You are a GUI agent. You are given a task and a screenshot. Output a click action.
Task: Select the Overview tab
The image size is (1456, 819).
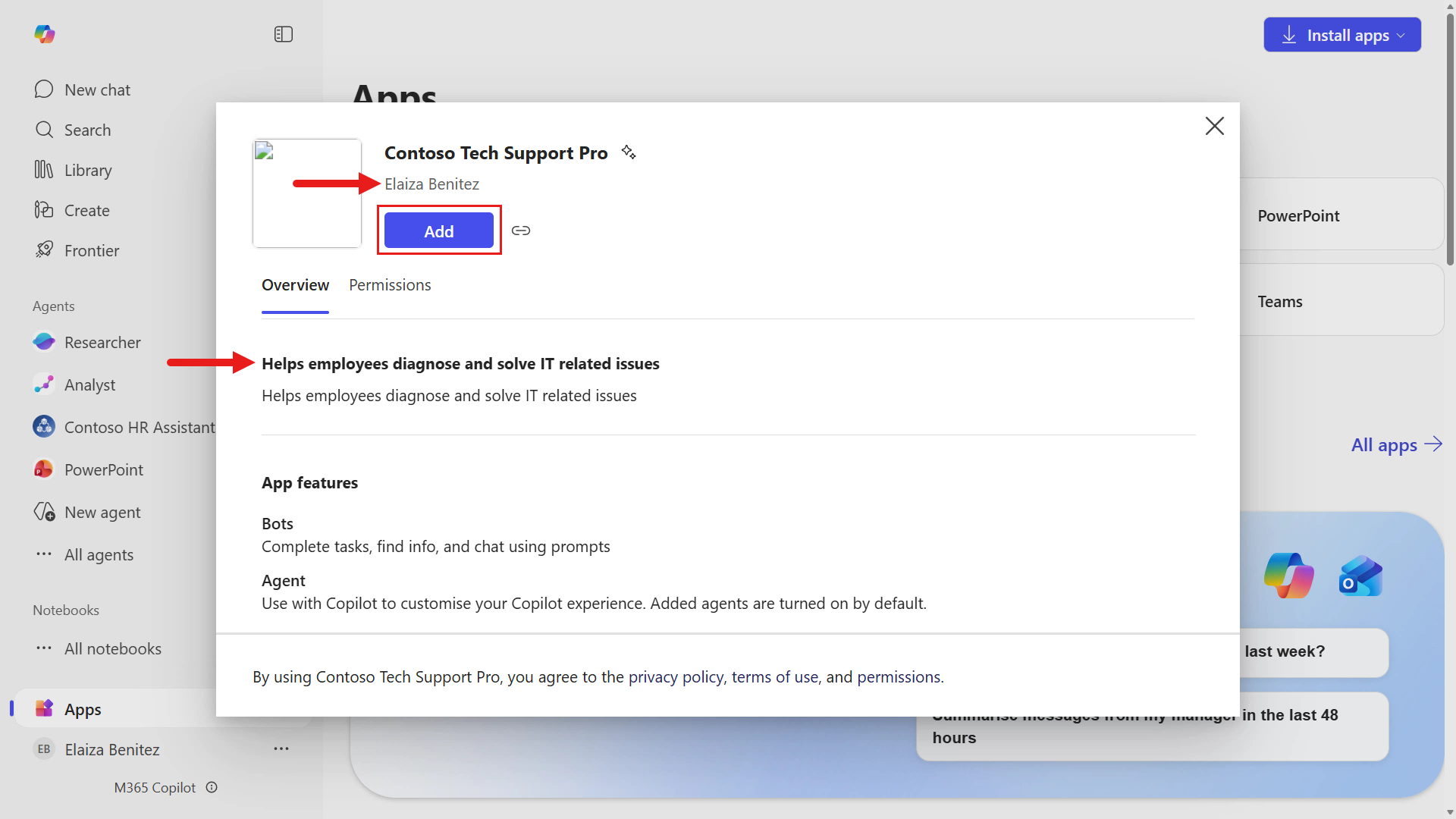pos(295,284)
